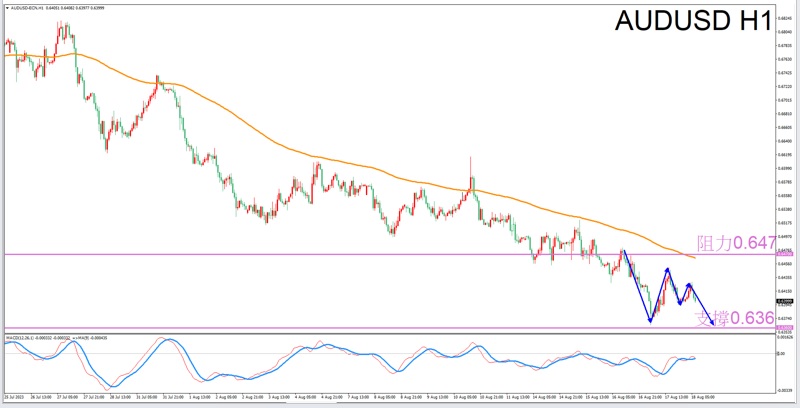
Task: Click the 0.001626 MACD scale value
Action: (785, 337)
